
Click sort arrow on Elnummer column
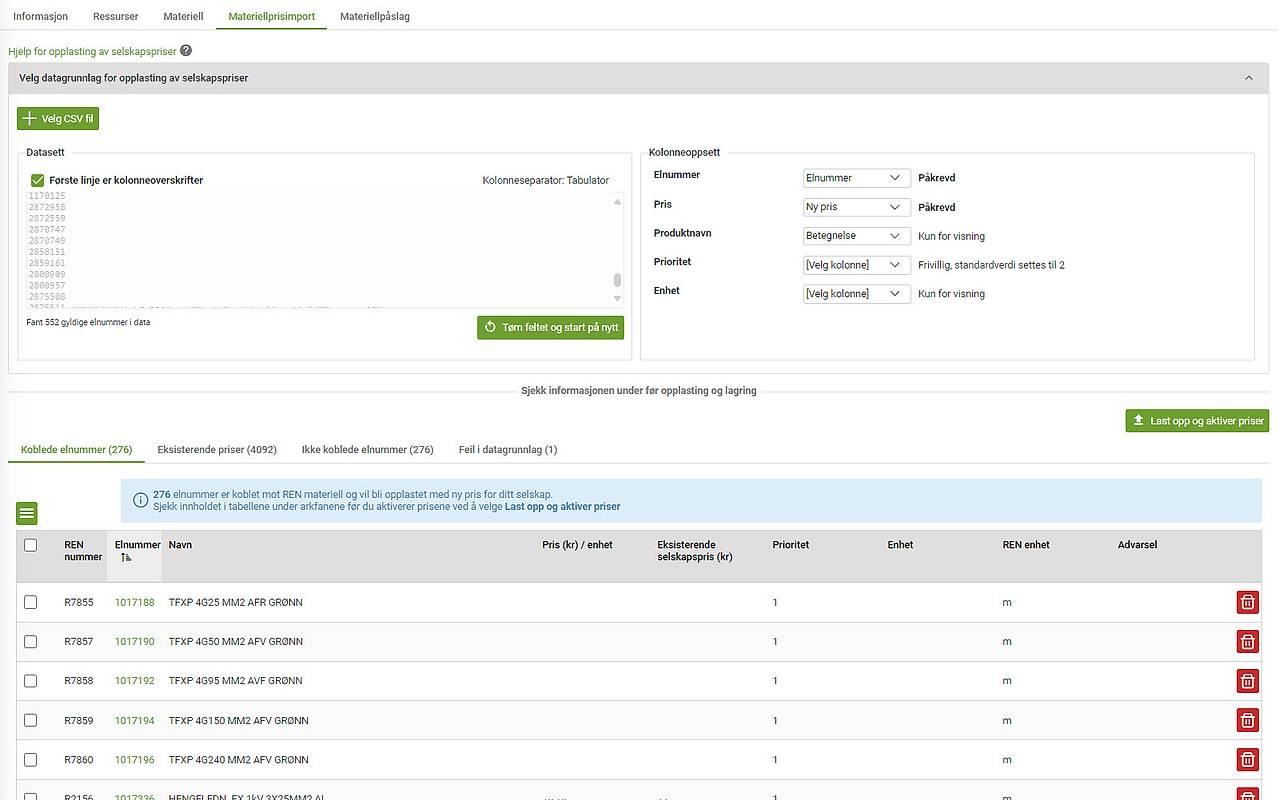tap(126, 558)
